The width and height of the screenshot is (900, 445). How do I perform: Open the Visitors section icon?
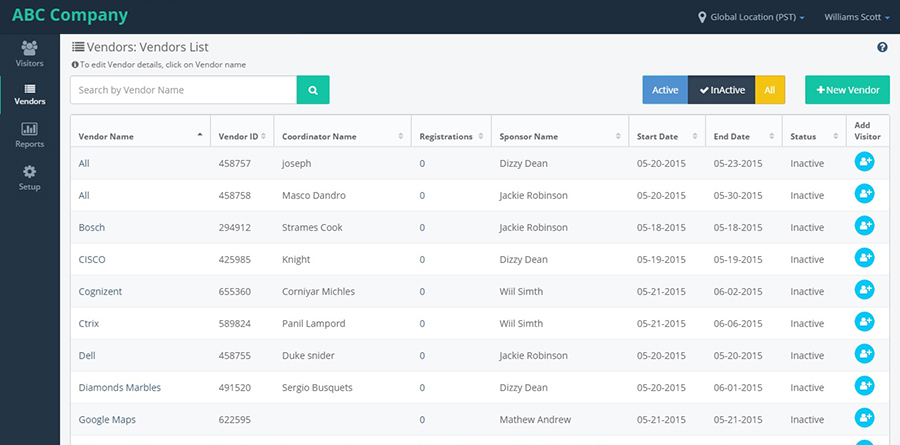click(x=29, y=49)
